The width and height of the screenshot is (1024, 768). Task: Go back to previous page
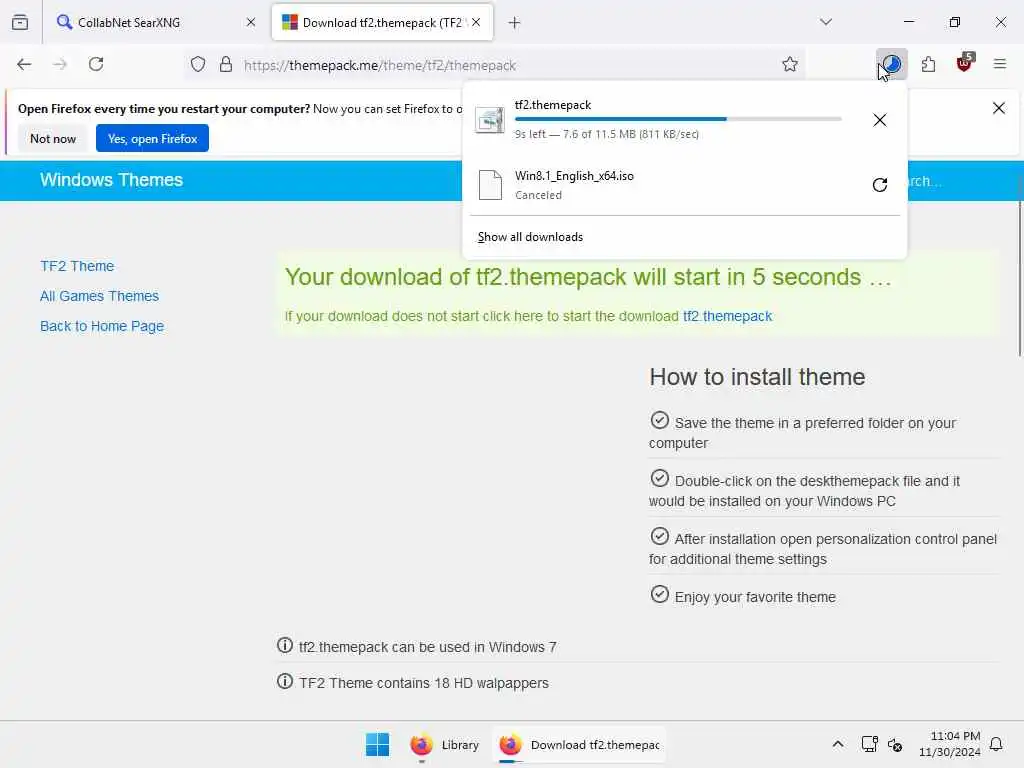(24, 64)
